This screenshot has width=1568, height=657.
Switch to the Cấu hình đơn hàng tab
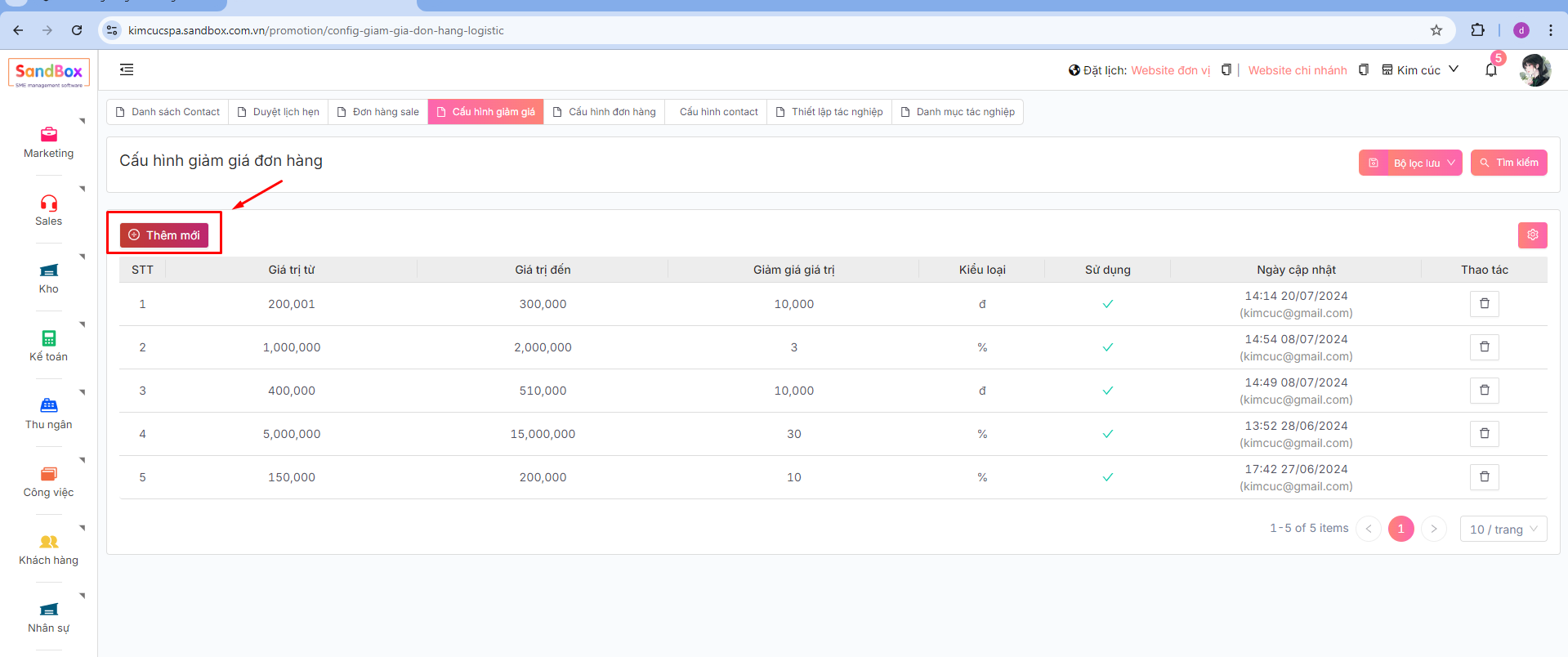tap(604, 112)
